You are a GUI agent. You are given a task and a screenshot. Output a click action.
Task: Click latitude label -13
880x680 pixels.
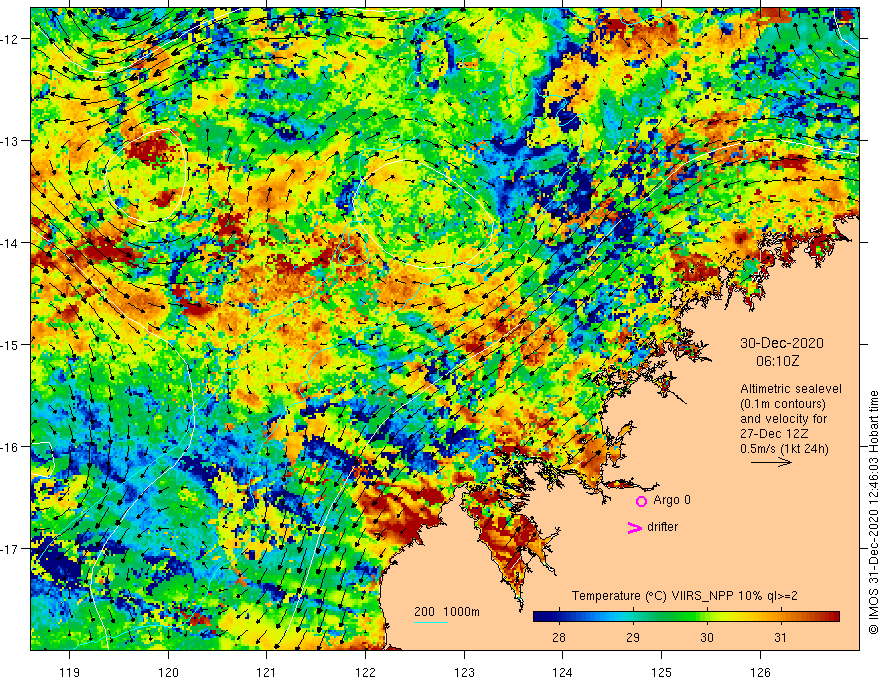[x=10, y=141]
